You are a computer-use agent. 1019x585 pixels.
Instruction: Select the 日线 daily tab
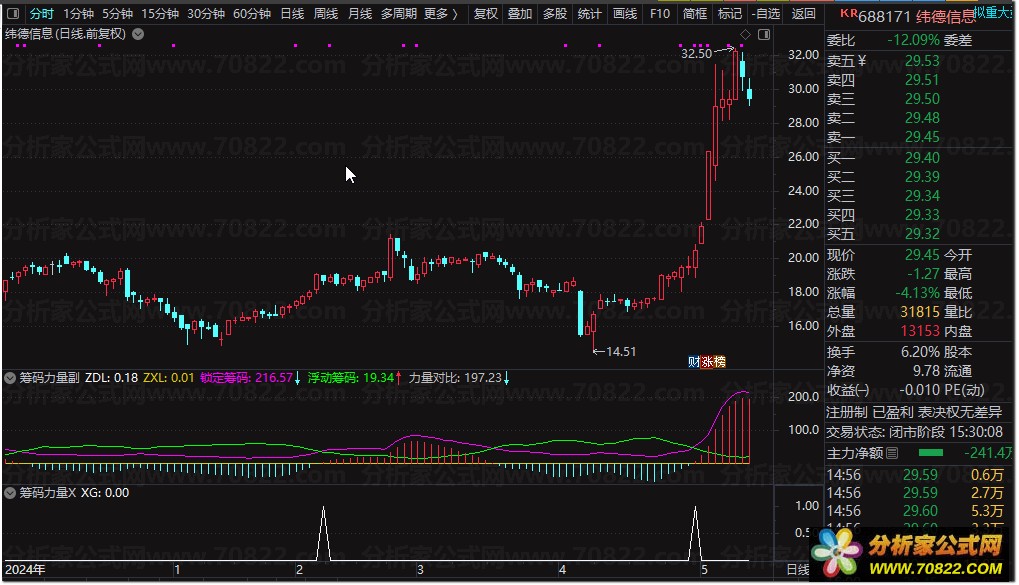(292, 14)
